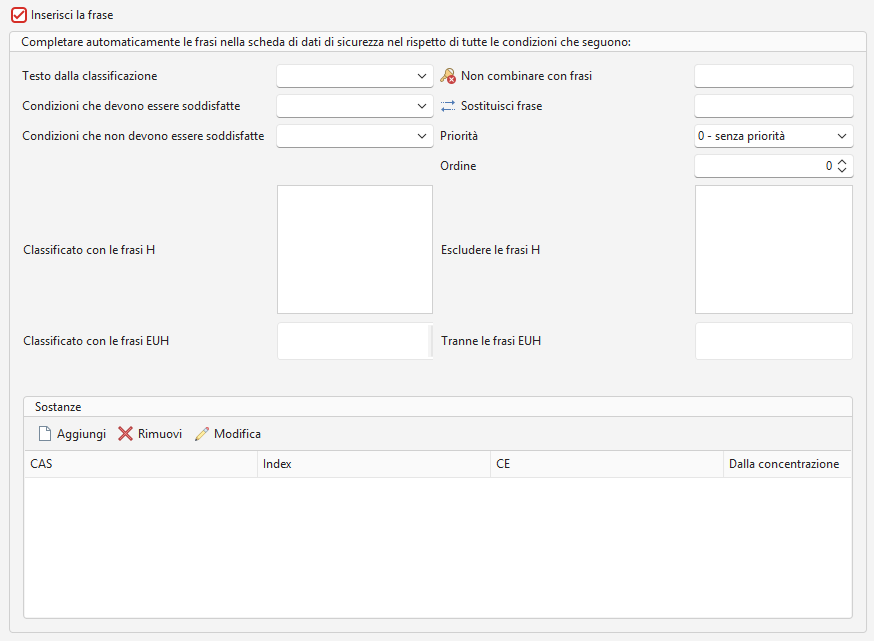Open the Priorità dropdown
The width and height of the screenshot is (874, 641).
[x=774, y=136]
